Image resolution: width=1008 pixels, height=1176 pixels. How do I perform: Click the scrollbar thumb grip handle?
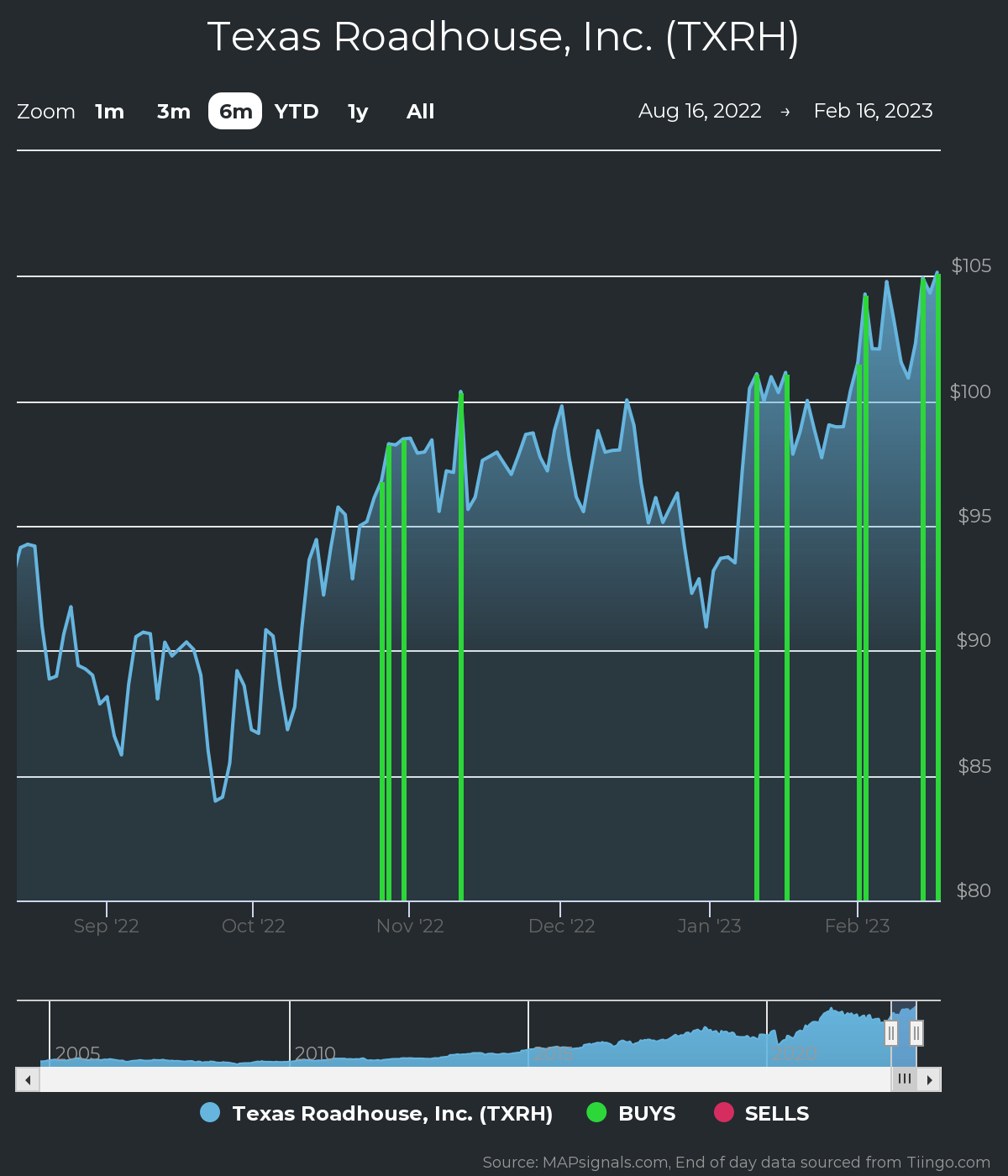[x=904, y=1079]
